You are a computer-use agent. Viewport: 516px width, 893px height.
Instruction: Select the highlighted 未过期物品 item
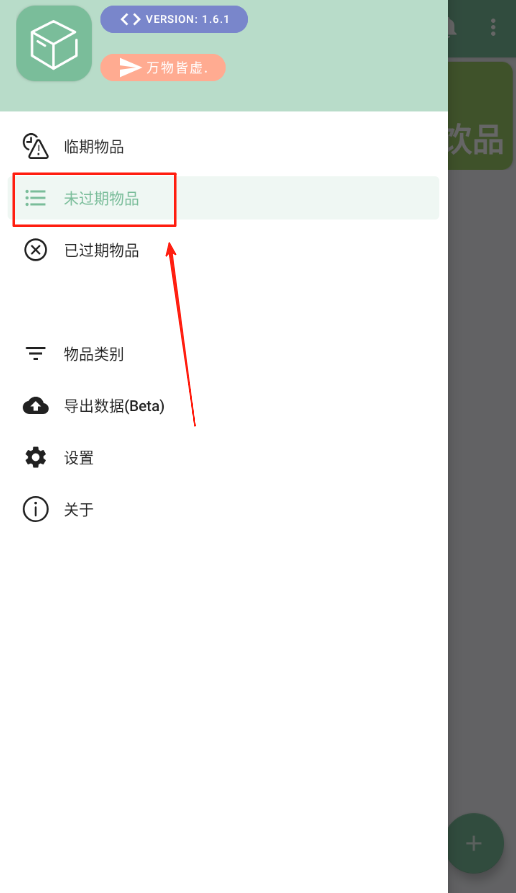[224, 198]
